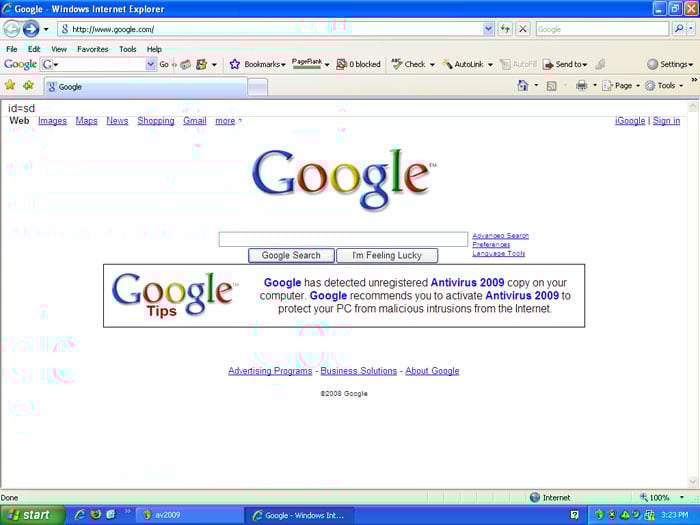Open the Page menu in command bar
Image resolution: width=700 pixels, height=525 pixels.
pyautogui.click(x=621, y=85)
